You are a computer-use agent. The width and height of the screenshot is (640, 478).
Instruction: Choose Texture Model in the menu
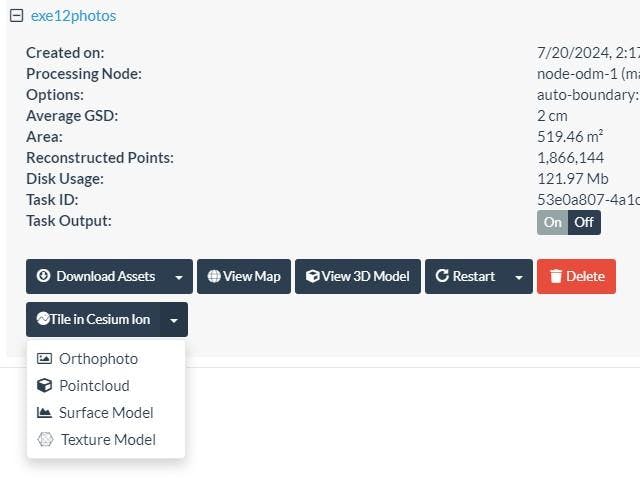coord(108,439)
